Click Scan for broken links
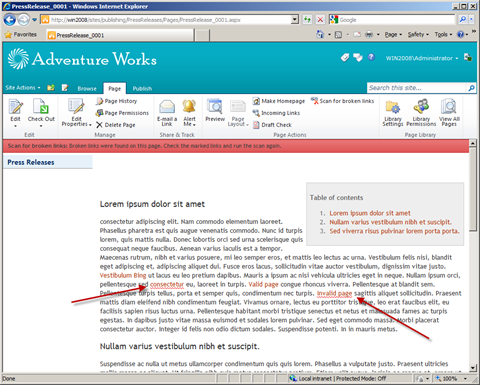 [342, 101]
